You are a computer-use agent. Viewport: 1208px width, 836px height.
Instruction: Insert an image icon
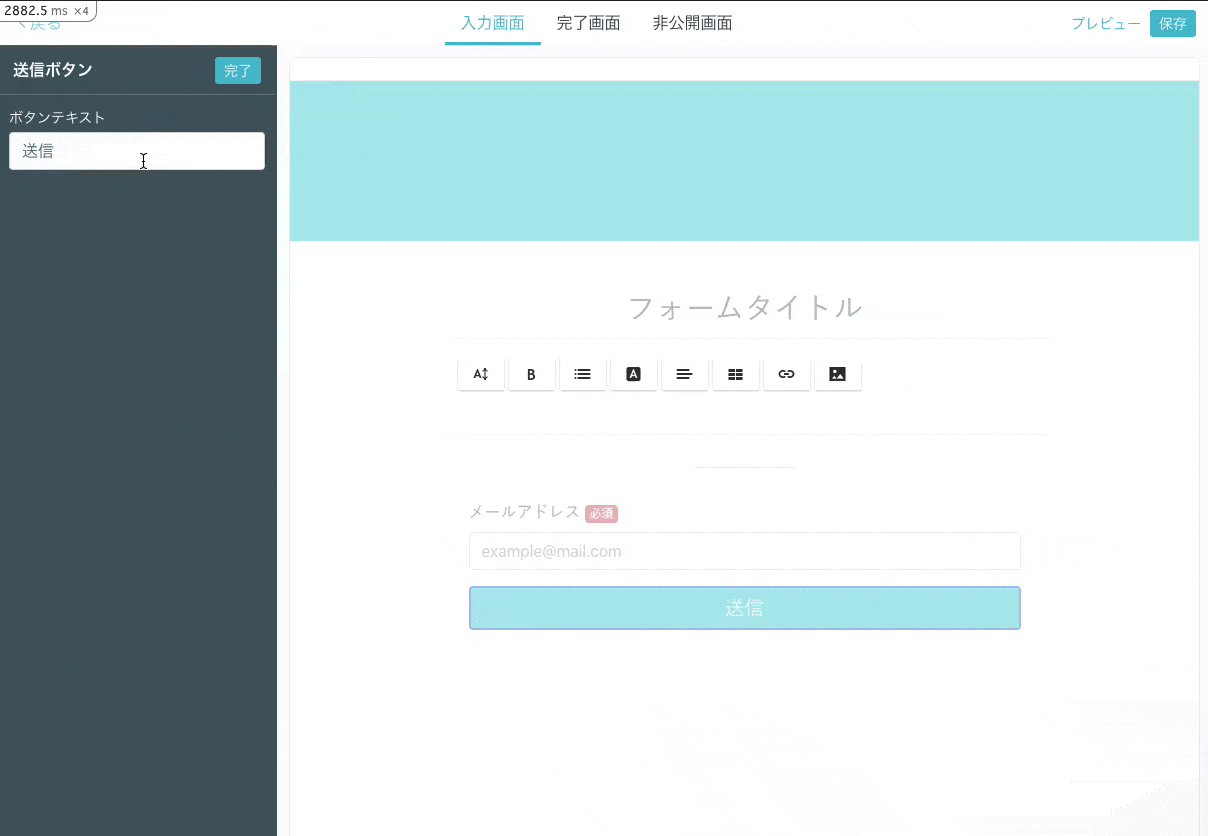pos(838,374)
